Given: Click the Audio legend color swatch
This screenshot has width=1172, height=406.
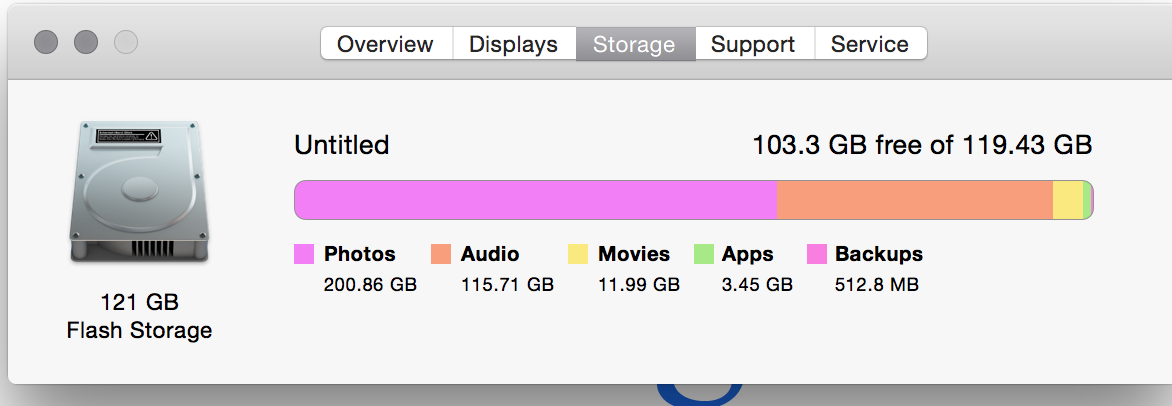Looking at the screenshot, I should pos(441,254).
